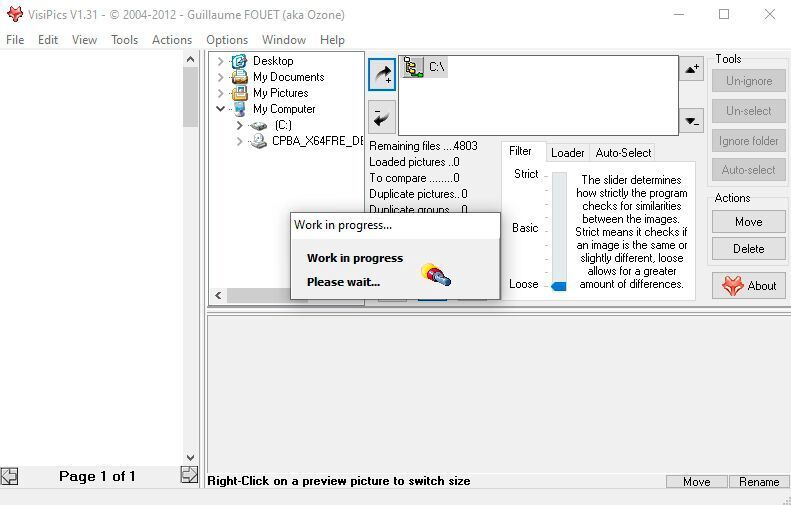This screenshot has width=791, height=505.
Task: Click the CPBA_X64FRE disc drive icon
Action: 258,141
